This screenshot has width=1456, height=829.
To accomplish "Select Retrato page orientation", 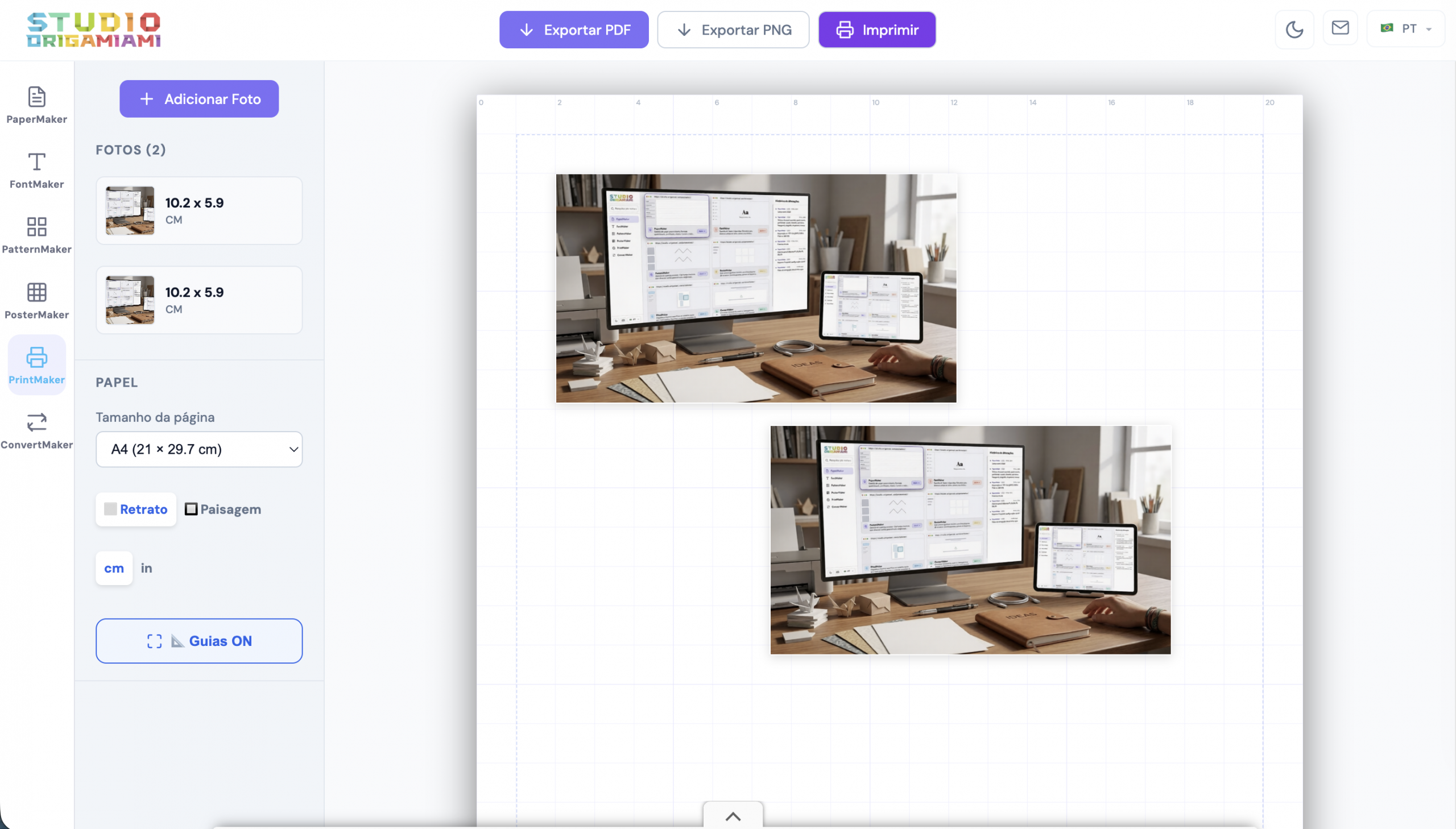I will click(x=136, y=509).
